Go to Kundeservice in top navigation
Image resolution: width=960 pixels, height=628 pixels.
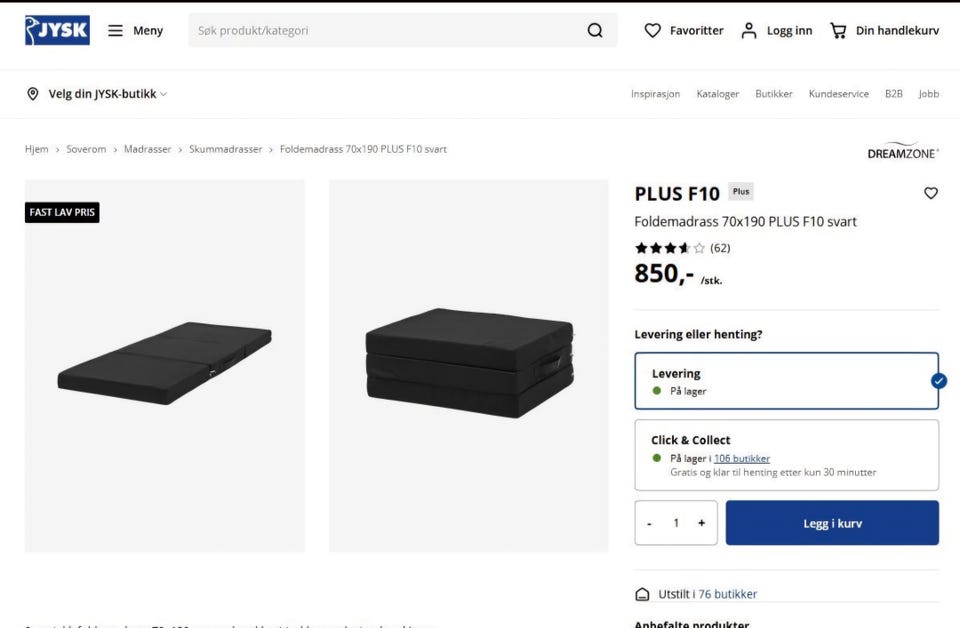point(838,94)
